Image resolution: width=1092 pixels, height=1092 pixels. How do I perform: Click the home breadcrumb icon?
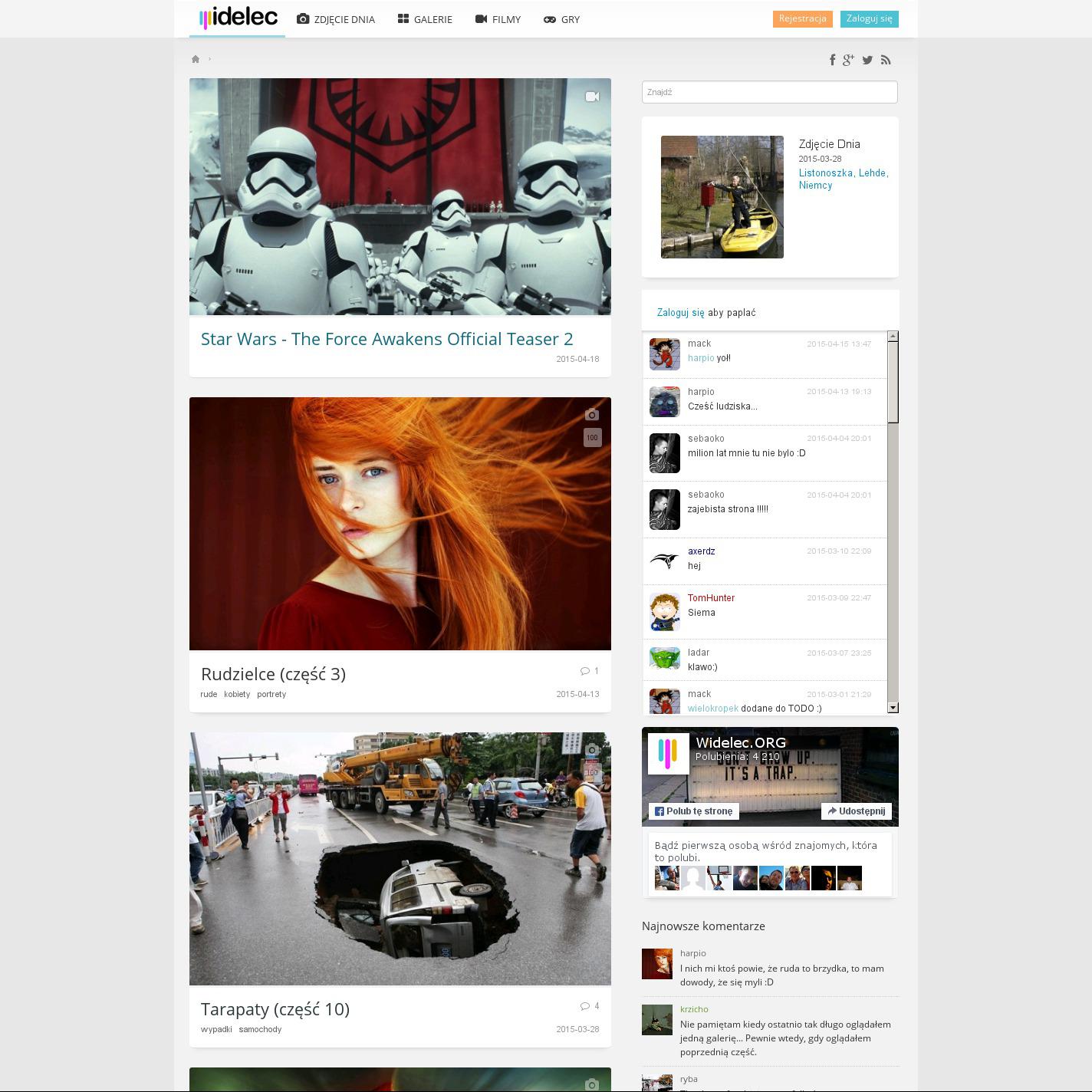[x=196, y=59]
